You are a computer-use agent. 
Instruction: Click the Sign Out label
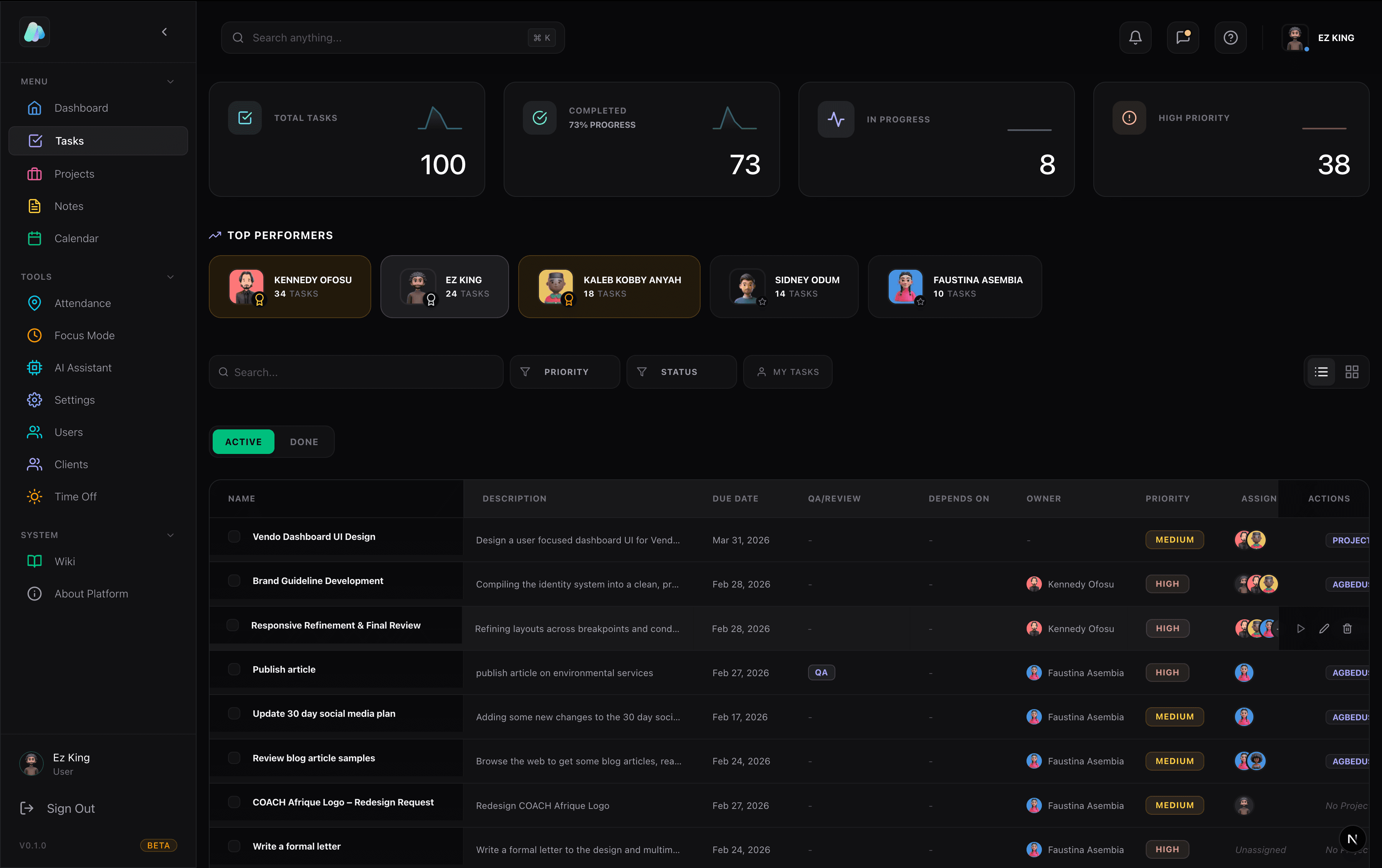pyautogui.click(x=71, y=809)
